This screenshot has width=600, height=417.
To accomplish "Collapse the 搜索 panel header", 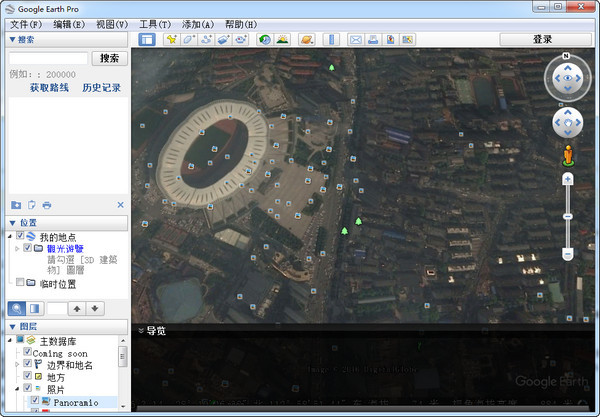I will (12, 40).
